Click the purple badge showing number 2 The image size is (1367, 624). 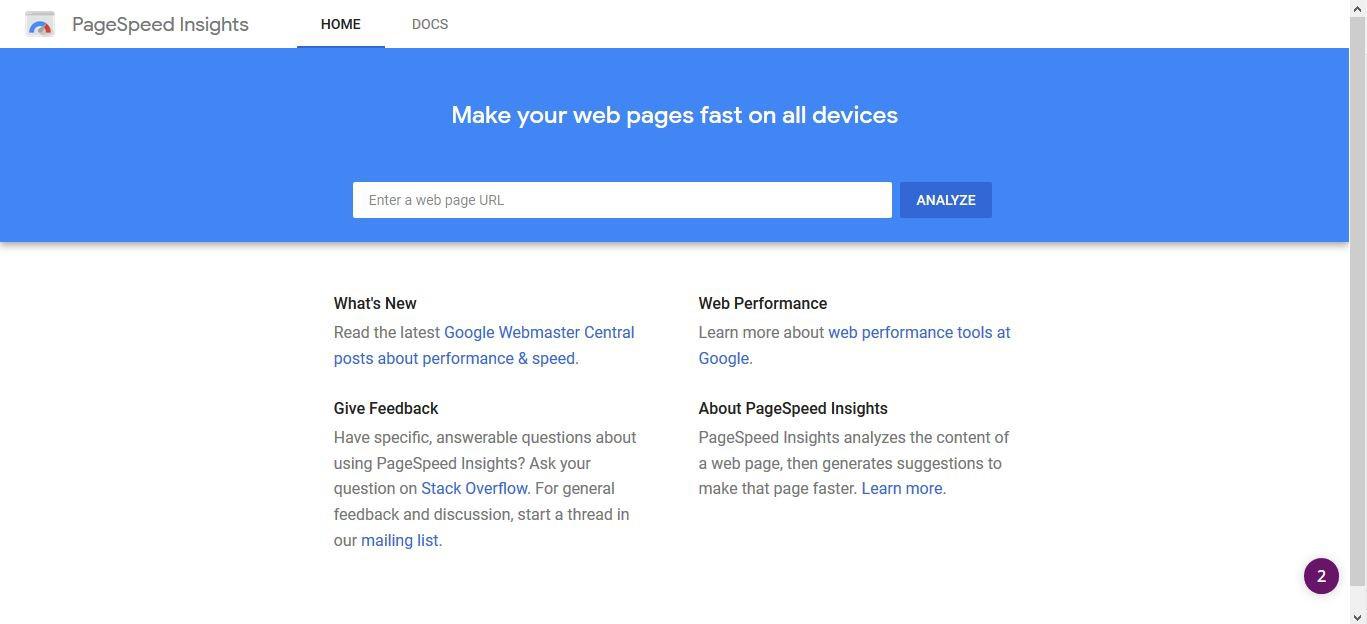tap(1321, 576)
